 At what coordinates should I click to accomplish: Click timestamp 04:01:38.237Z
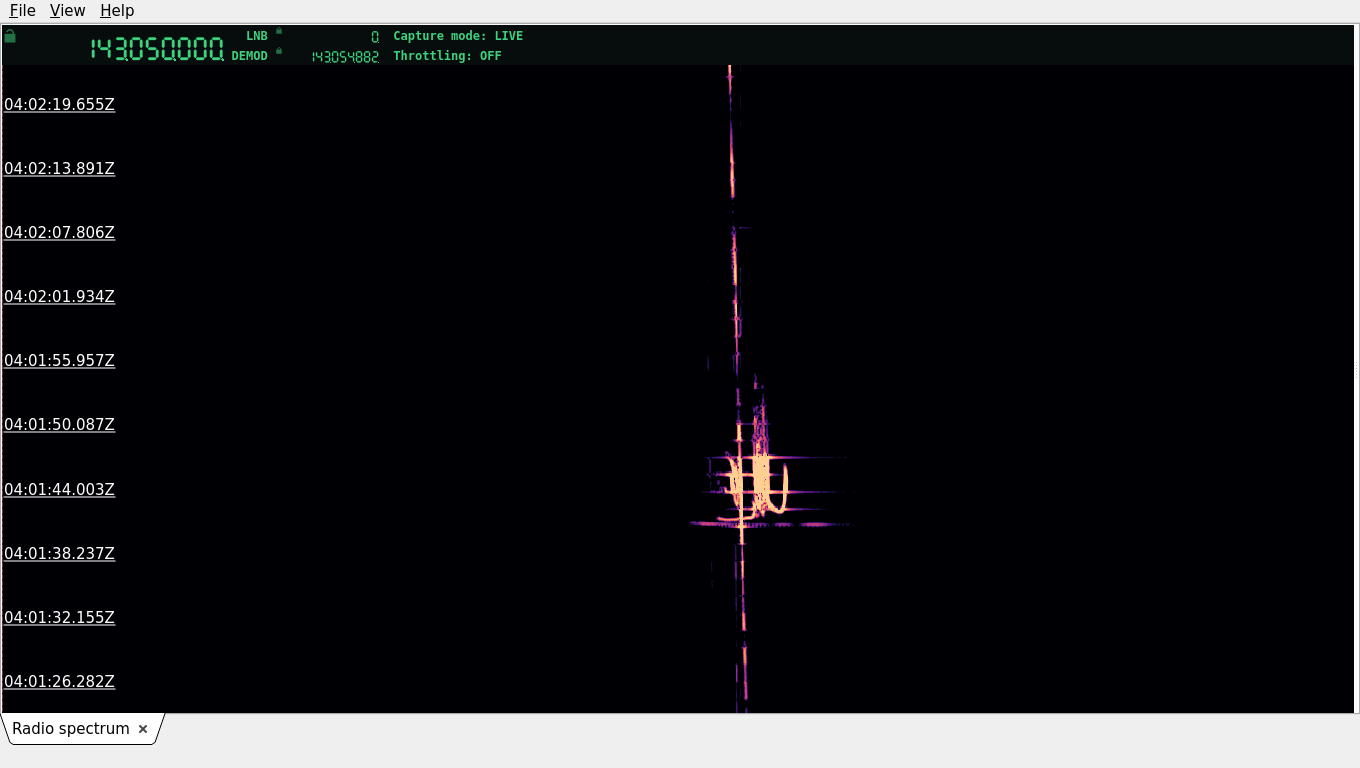(59, 553)
